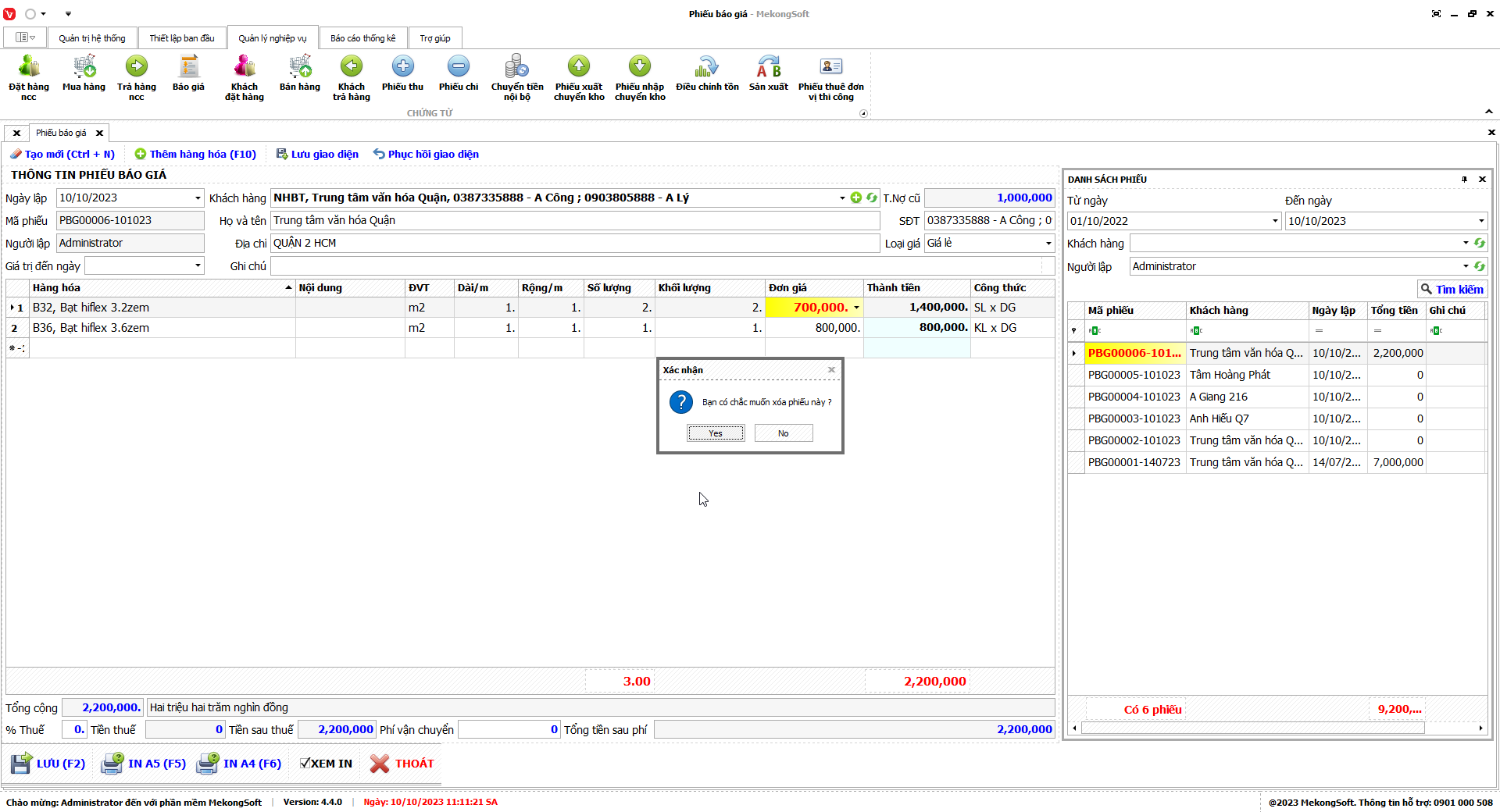
Task: Pin the Danh sách phiếu panel
Action: (x=1464, y=180)
